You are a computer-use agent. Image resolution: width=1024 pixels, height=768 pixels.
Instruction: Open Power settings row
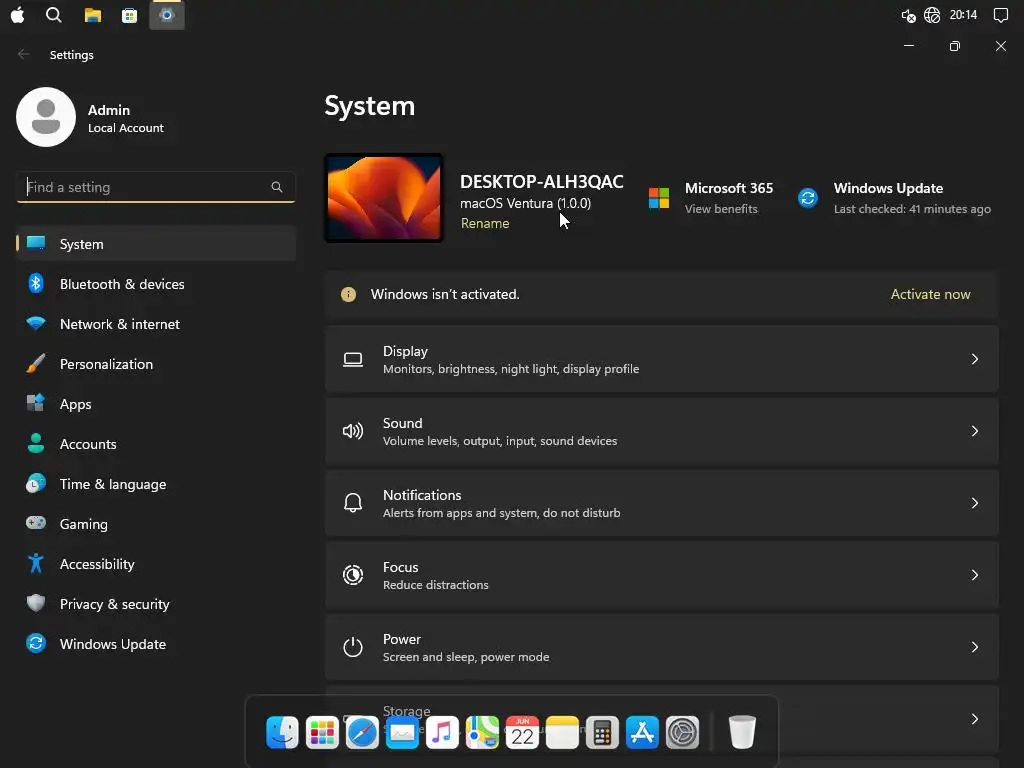[x=662, y=647]
